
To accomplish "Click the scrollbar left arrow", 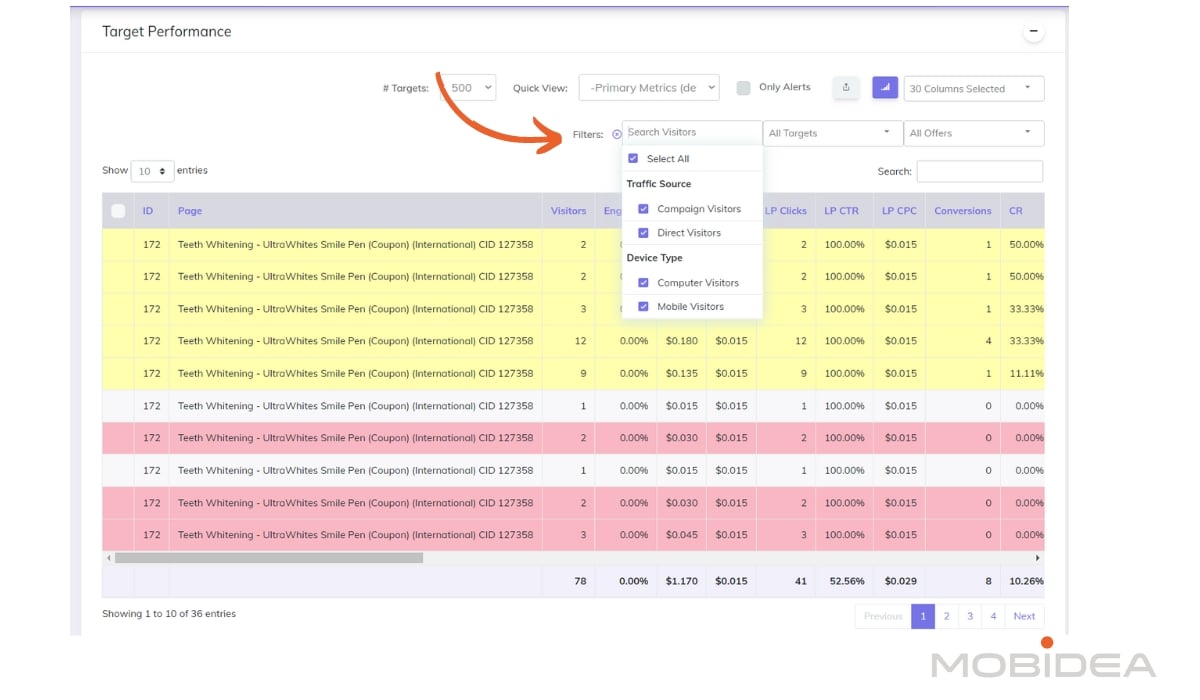I will [107, 558].
